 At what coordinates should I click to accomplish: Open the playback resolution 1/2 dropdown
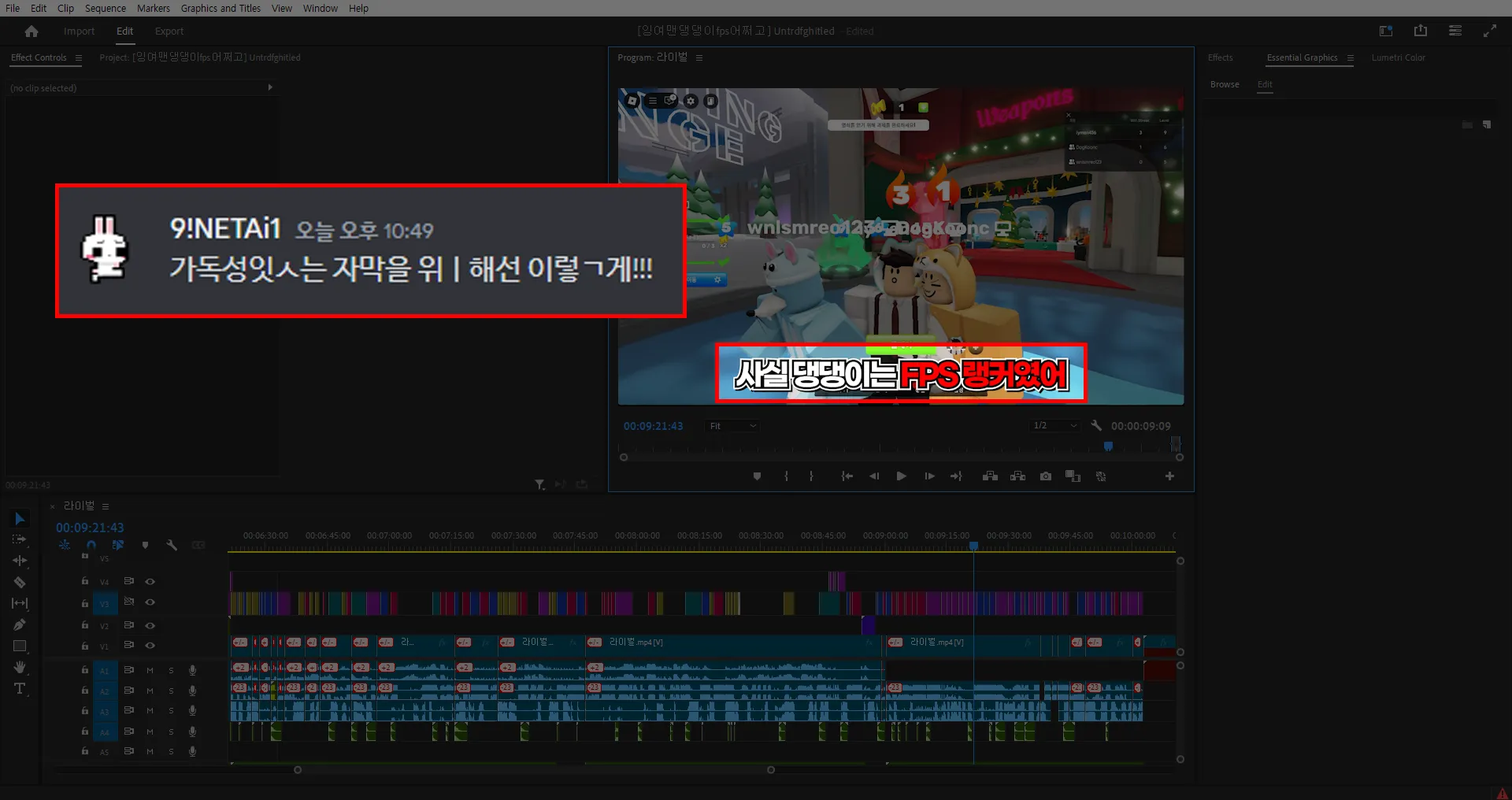point(1054,426)
